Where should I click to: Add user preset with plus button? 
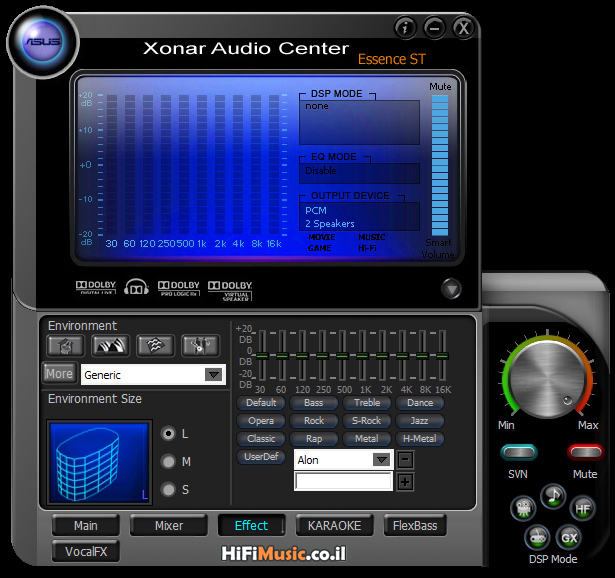405,482
